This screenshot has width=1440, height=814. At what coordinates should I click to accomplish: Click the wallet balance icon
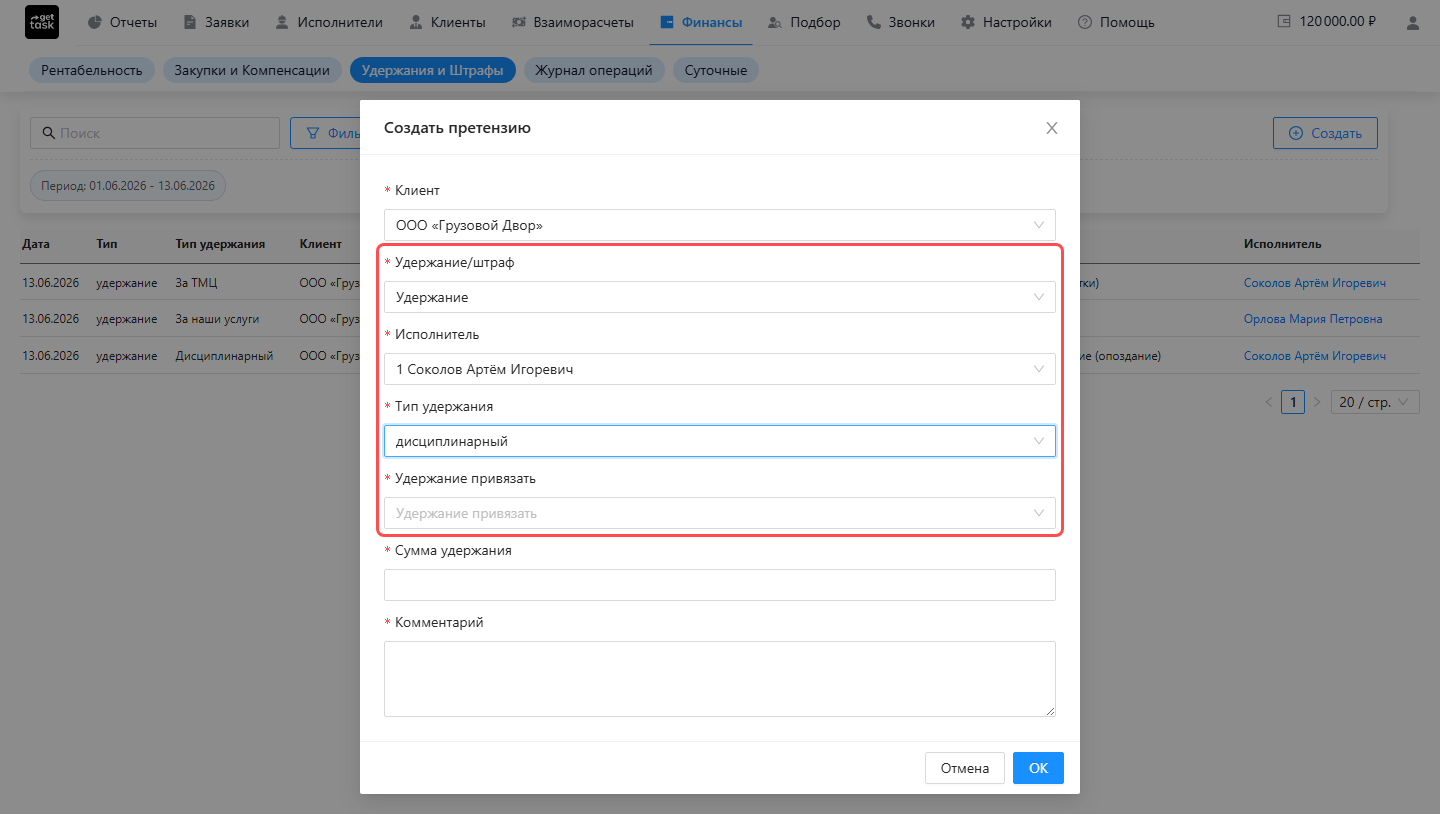[1285, 22]
